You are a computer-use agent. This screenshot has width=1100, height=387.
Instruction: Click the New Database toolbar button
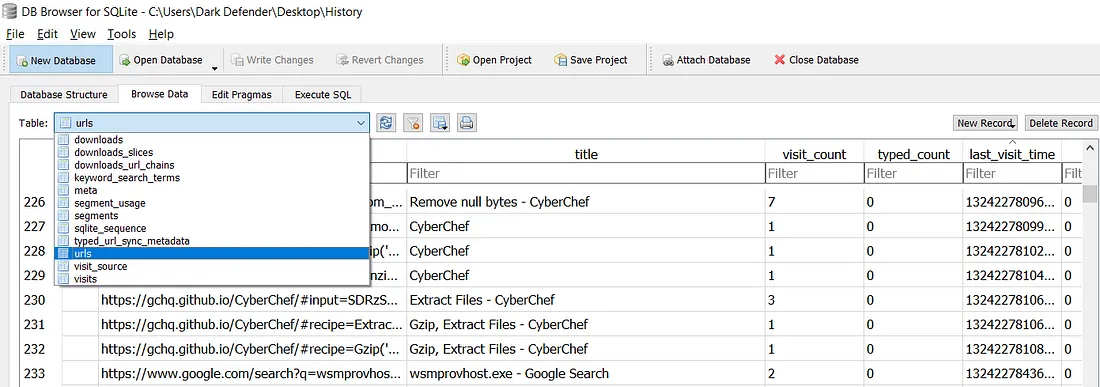tap(60, 60)
